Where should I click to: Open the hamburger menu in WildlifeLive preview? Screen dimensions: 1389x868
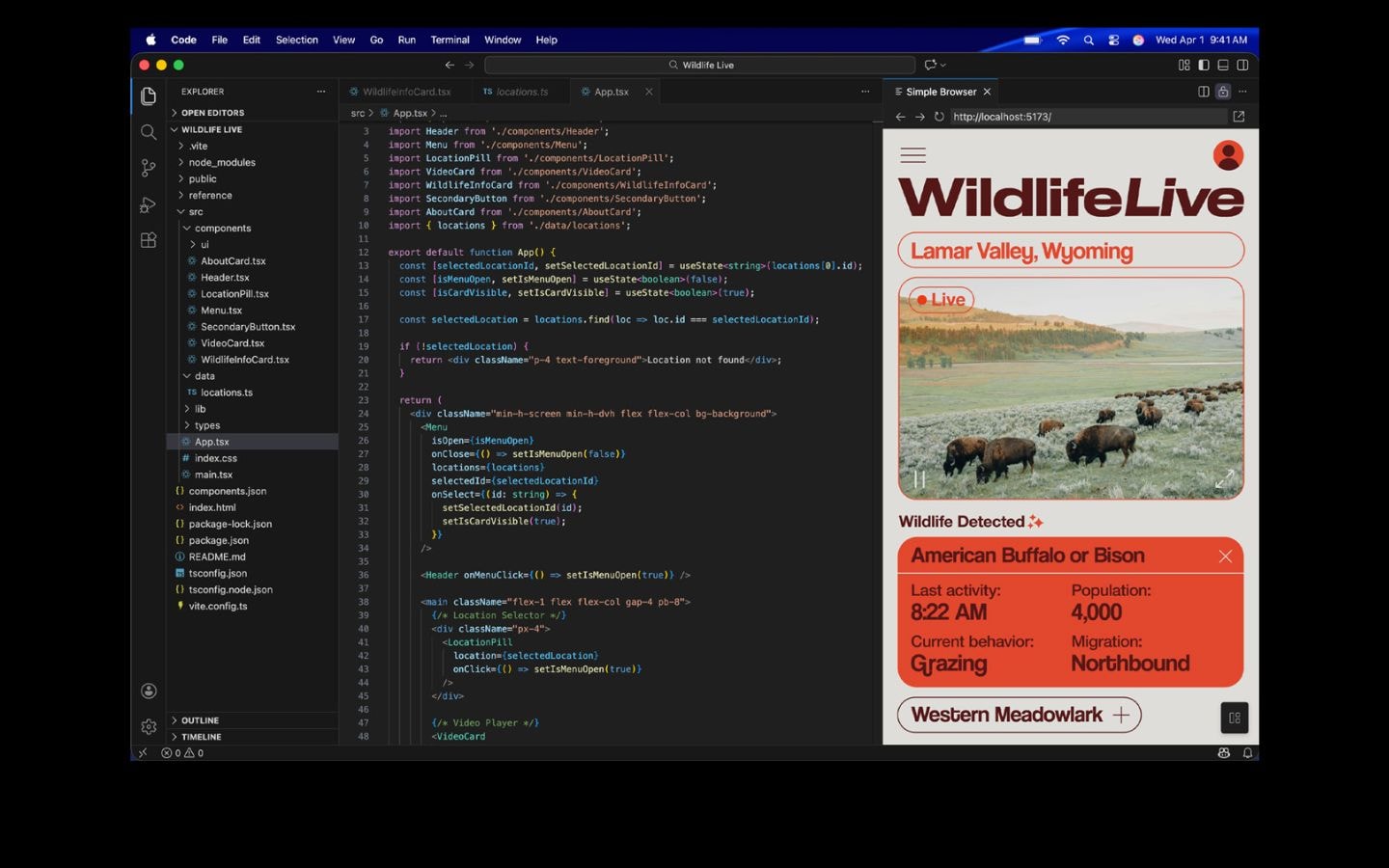[912, 154]
